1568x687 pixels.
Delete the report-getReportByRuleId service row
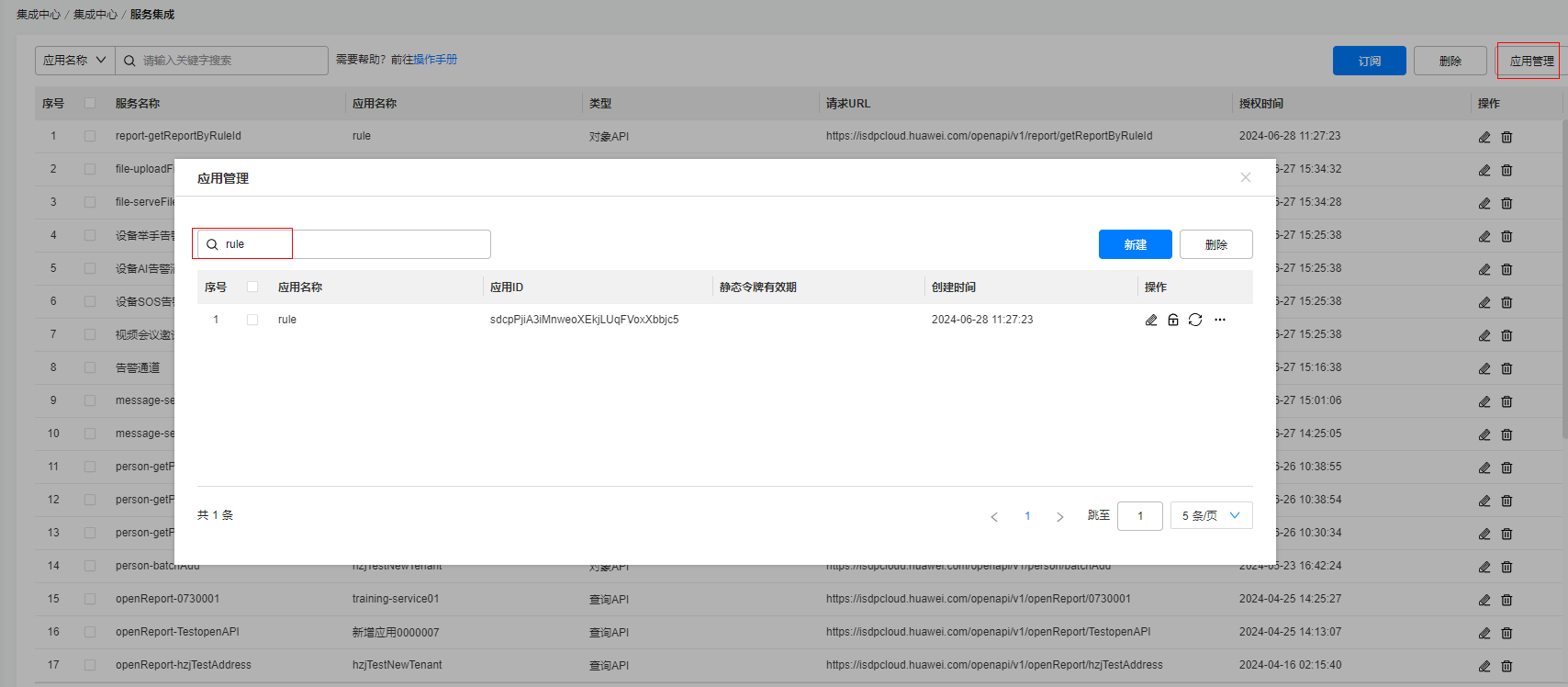point(1506,137)
